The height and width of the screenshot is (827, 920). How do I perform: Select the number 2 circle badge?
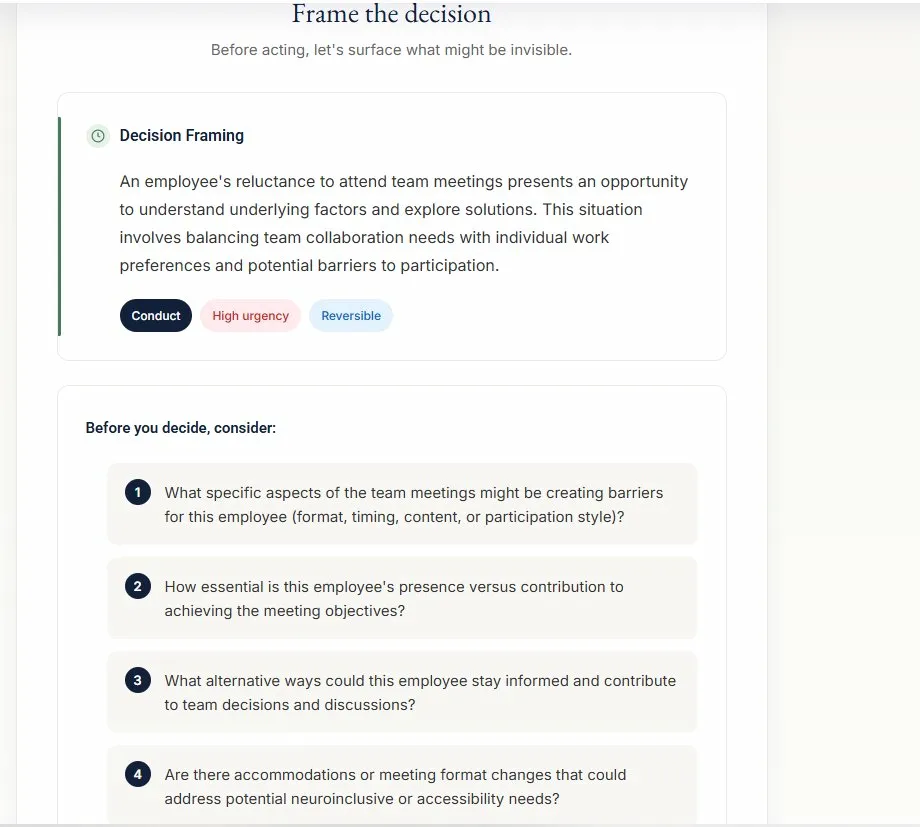coord(138,587)
